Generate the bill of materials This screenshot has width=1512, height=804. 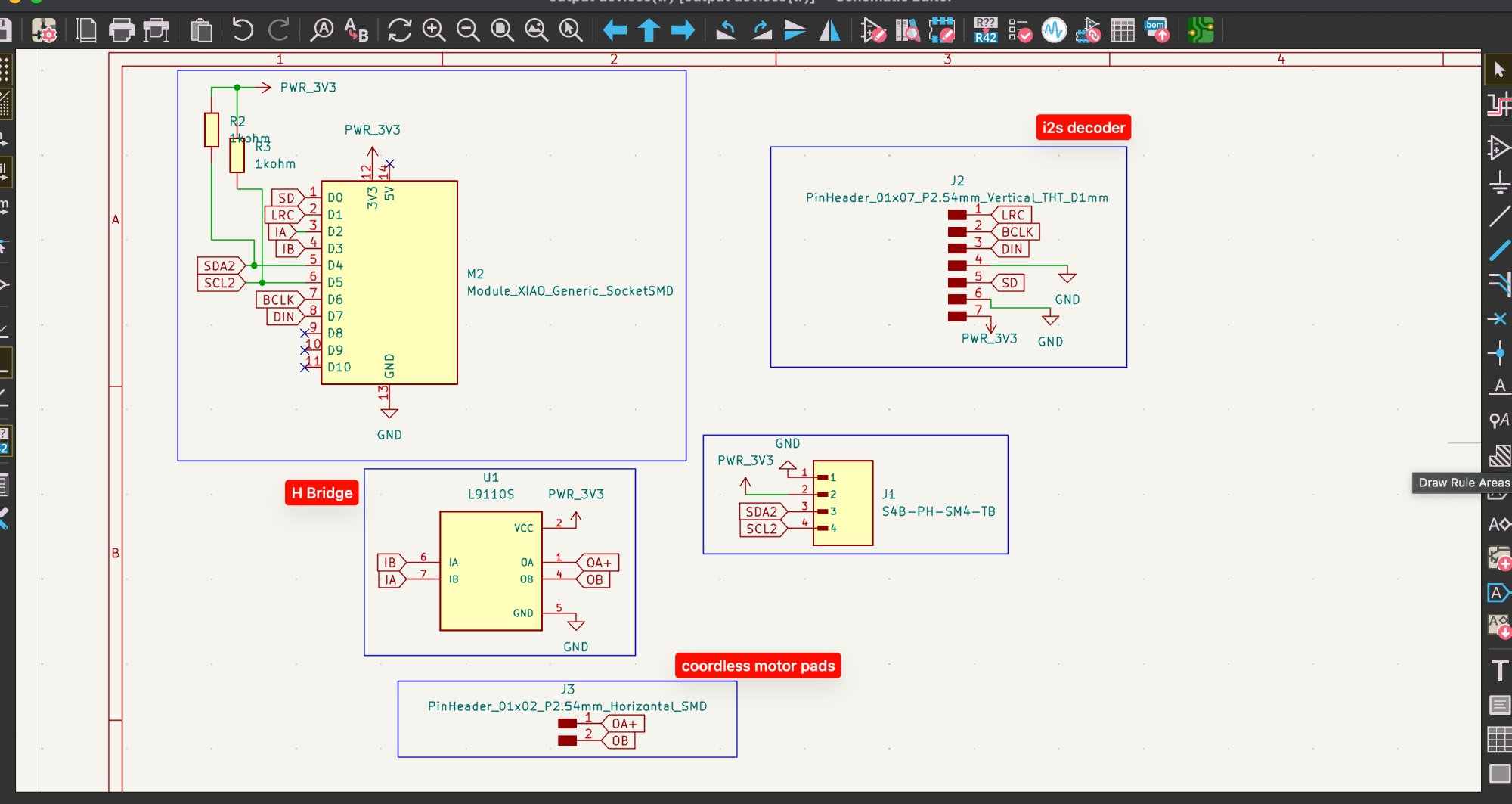pyautogui.click(x=1157, y=30)
